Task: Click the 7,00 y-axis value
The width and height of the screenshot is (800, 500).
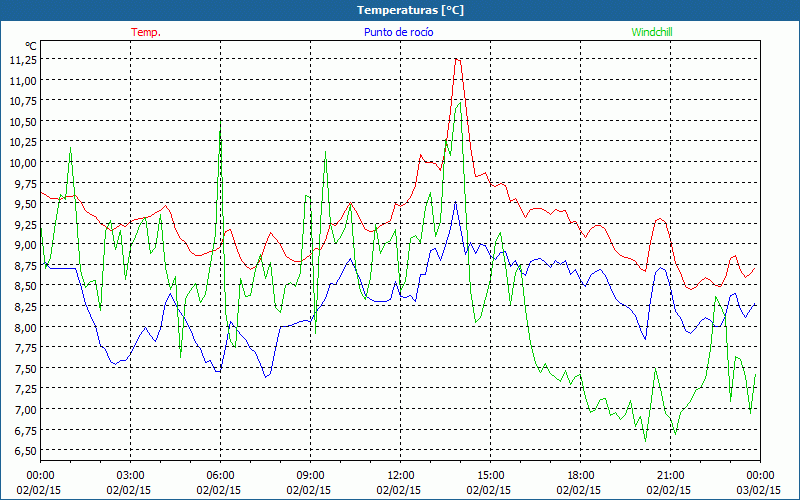Action: (x=26, y=409)
